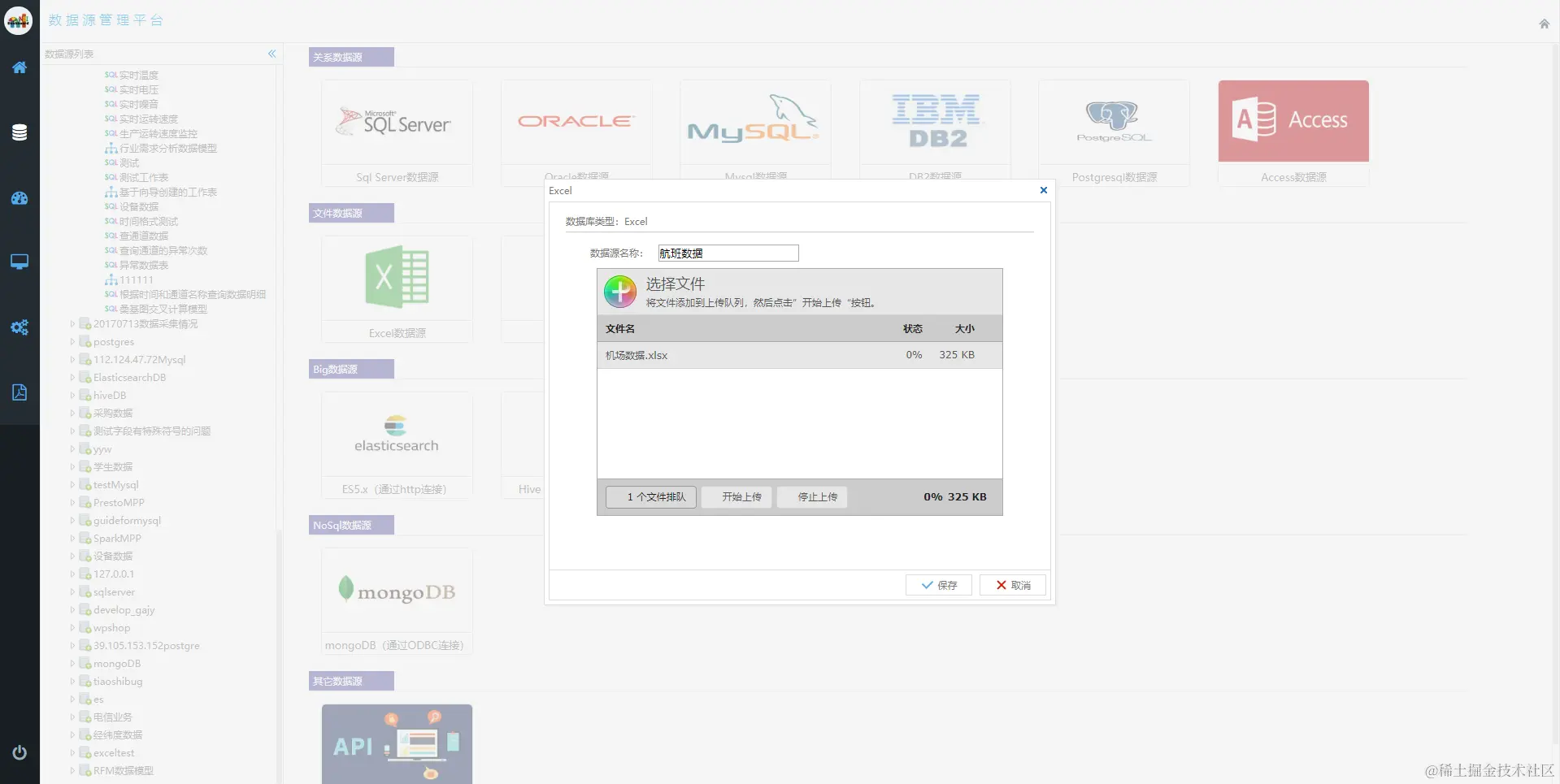Open database stack icon in sidebar
This screenshot has height=784, width=1560.
click(x=20, y=132)
